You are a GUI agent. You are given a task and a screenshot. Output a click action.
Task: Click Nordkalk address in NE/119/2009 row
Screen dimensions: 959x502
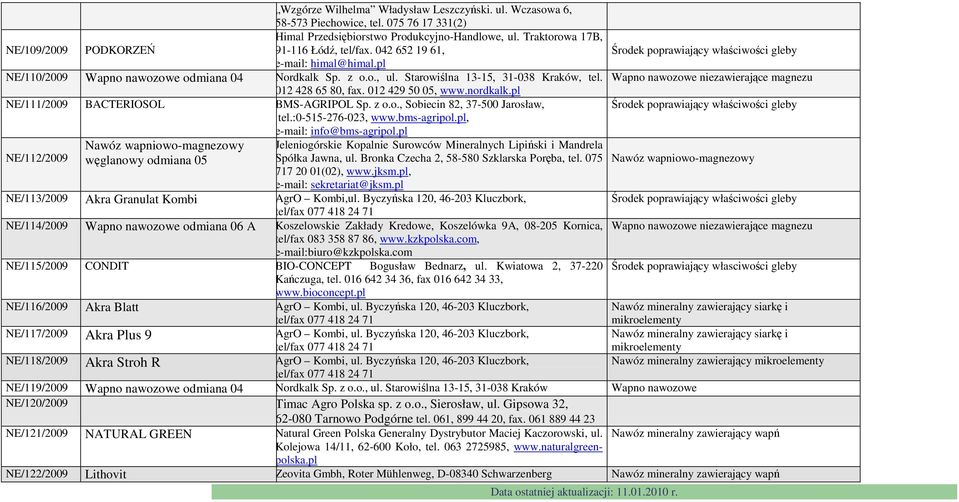(412, 388)
